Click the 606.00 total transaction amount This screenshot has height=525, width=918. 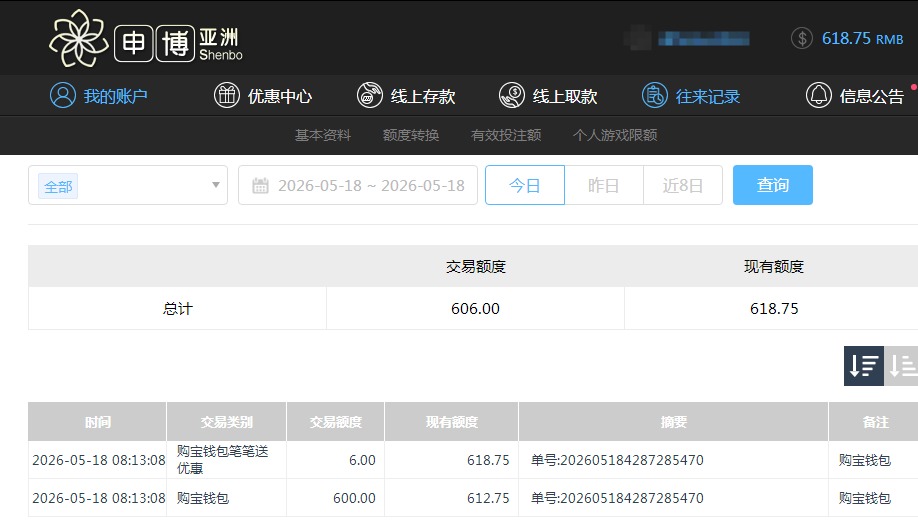[x=475, y=308]
